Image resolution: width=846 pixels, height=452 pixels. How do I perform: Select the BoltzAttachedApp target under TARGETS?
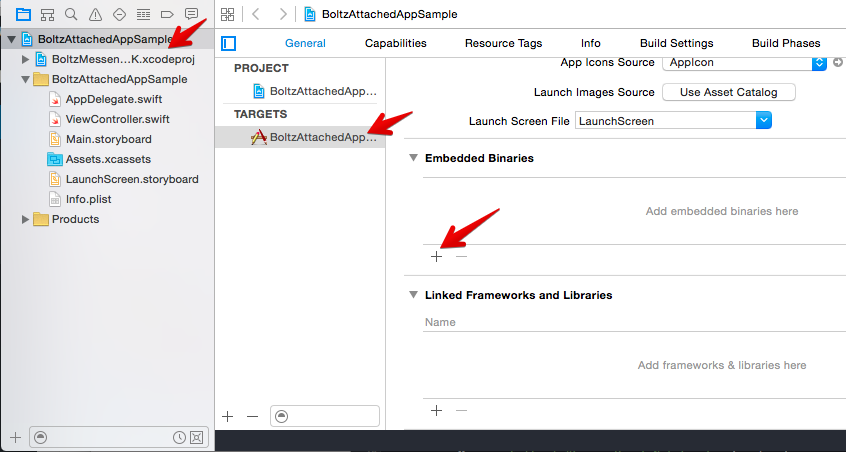[300, 137]
